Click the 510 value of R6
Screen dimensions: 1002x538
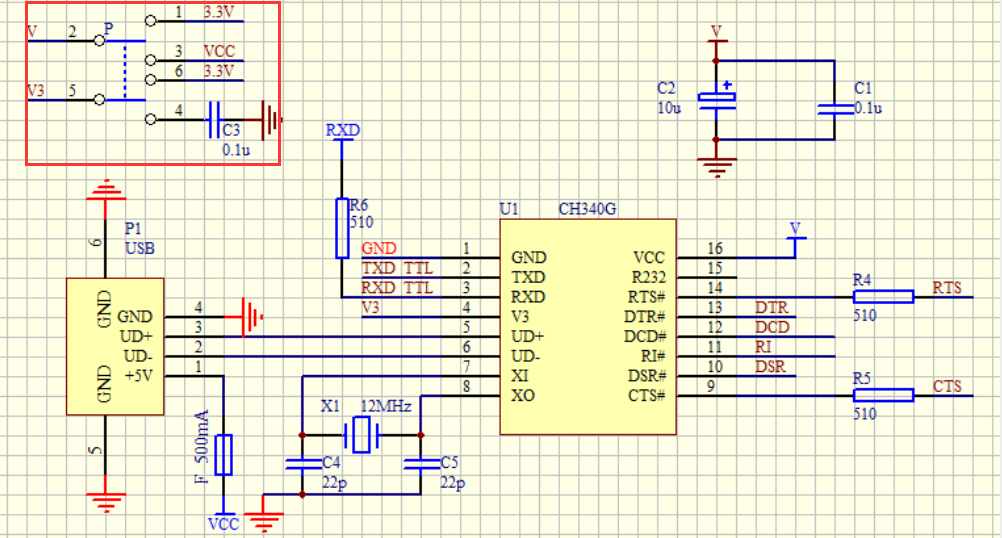pos(362,222)
